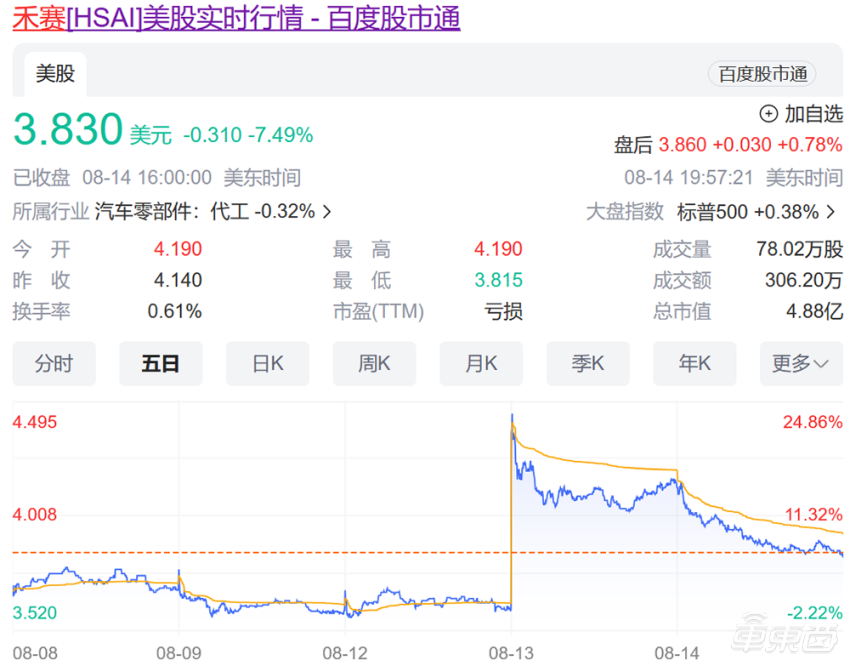Click the price change -0.310 -7.49%
The height and width of the screenshot is (666, 850).
(x=248, y=135)
